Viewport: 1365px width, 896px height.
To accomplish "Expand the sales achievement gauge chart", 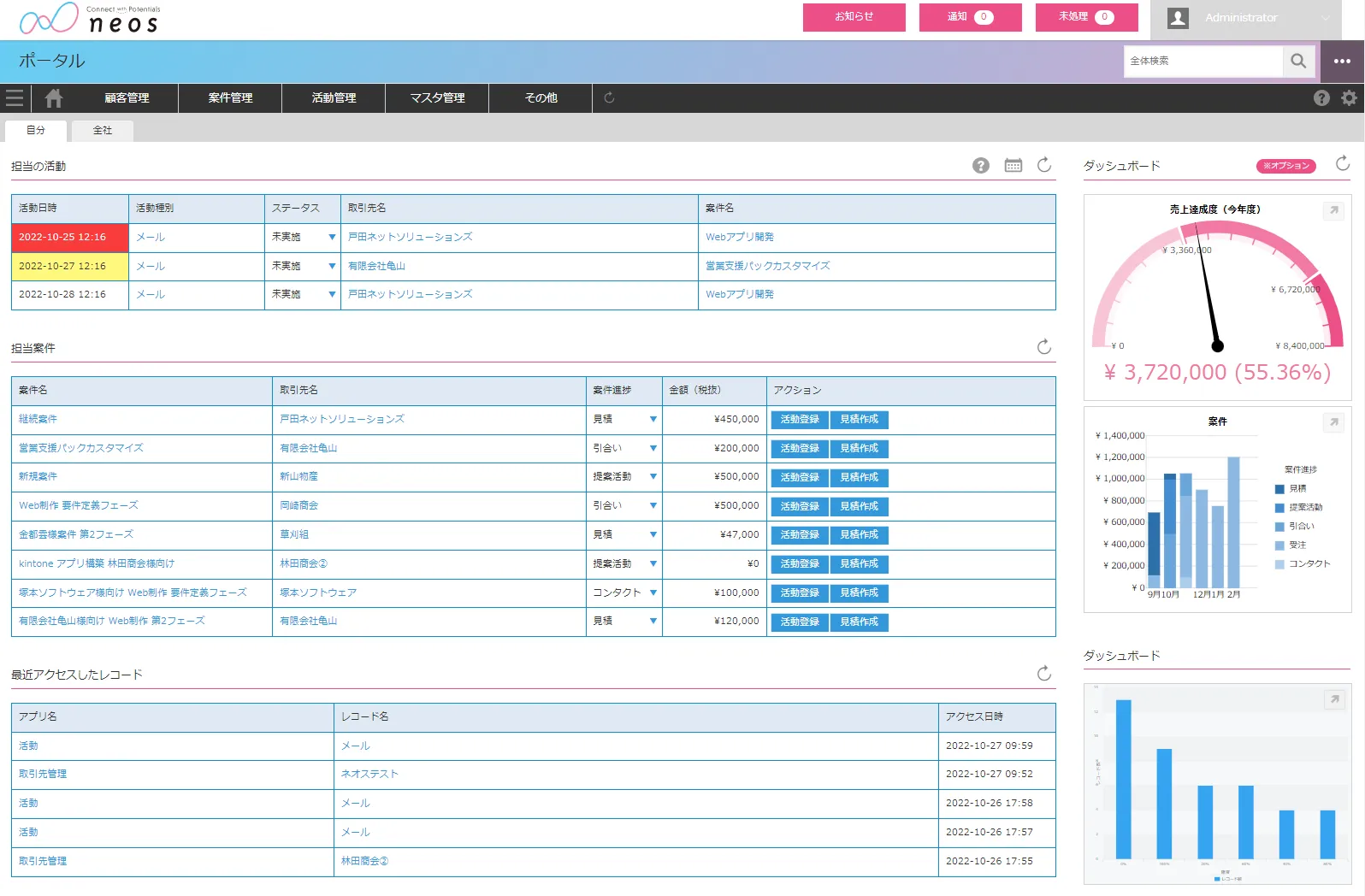I will pyautogui.click(x=1332, y=210).
